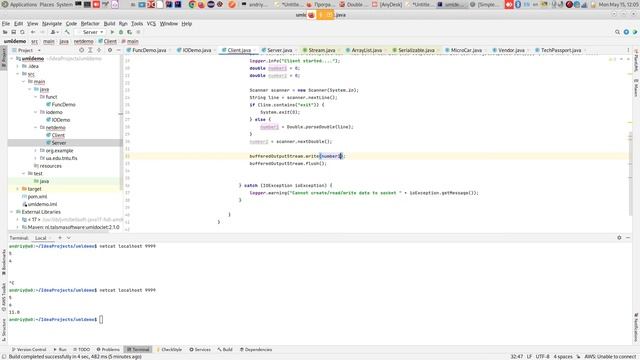The width and height of the screenshot is (640, 360).
Task: Open Applications menu in system panel
Action: click(x=20, y=4)
